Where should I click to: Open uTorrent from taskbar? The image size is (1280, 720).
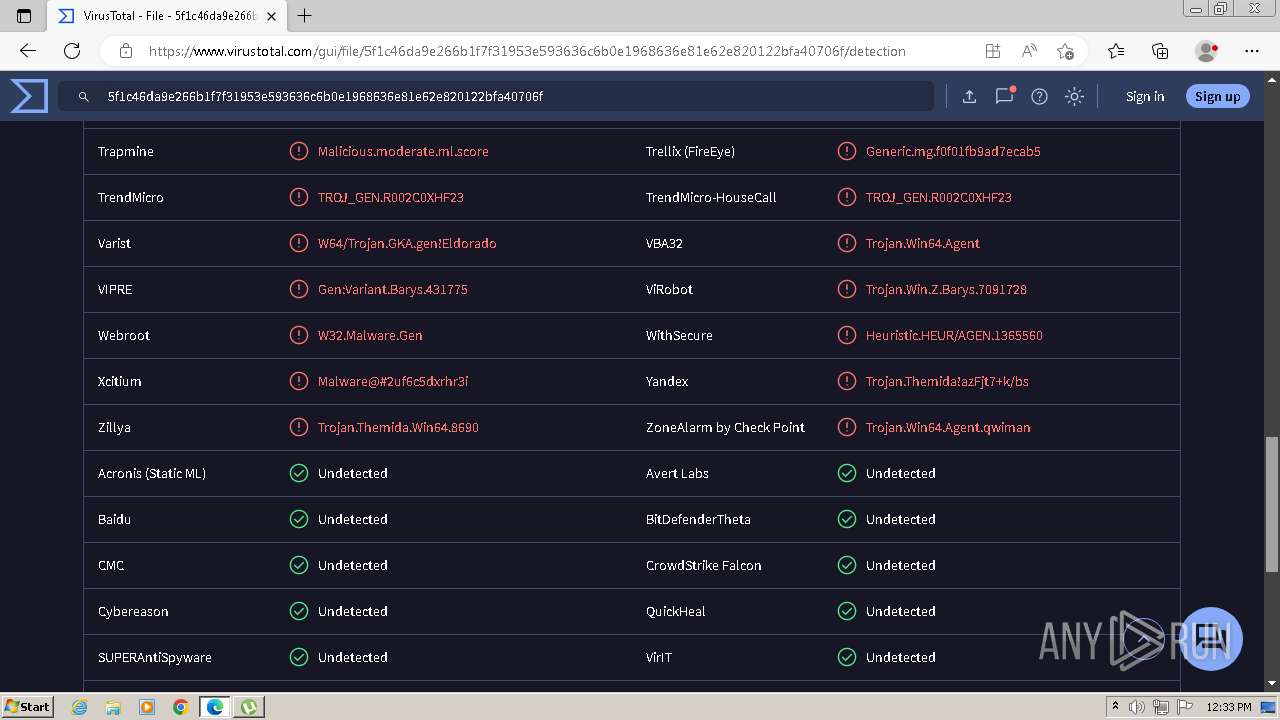click(x=248, y=707)
